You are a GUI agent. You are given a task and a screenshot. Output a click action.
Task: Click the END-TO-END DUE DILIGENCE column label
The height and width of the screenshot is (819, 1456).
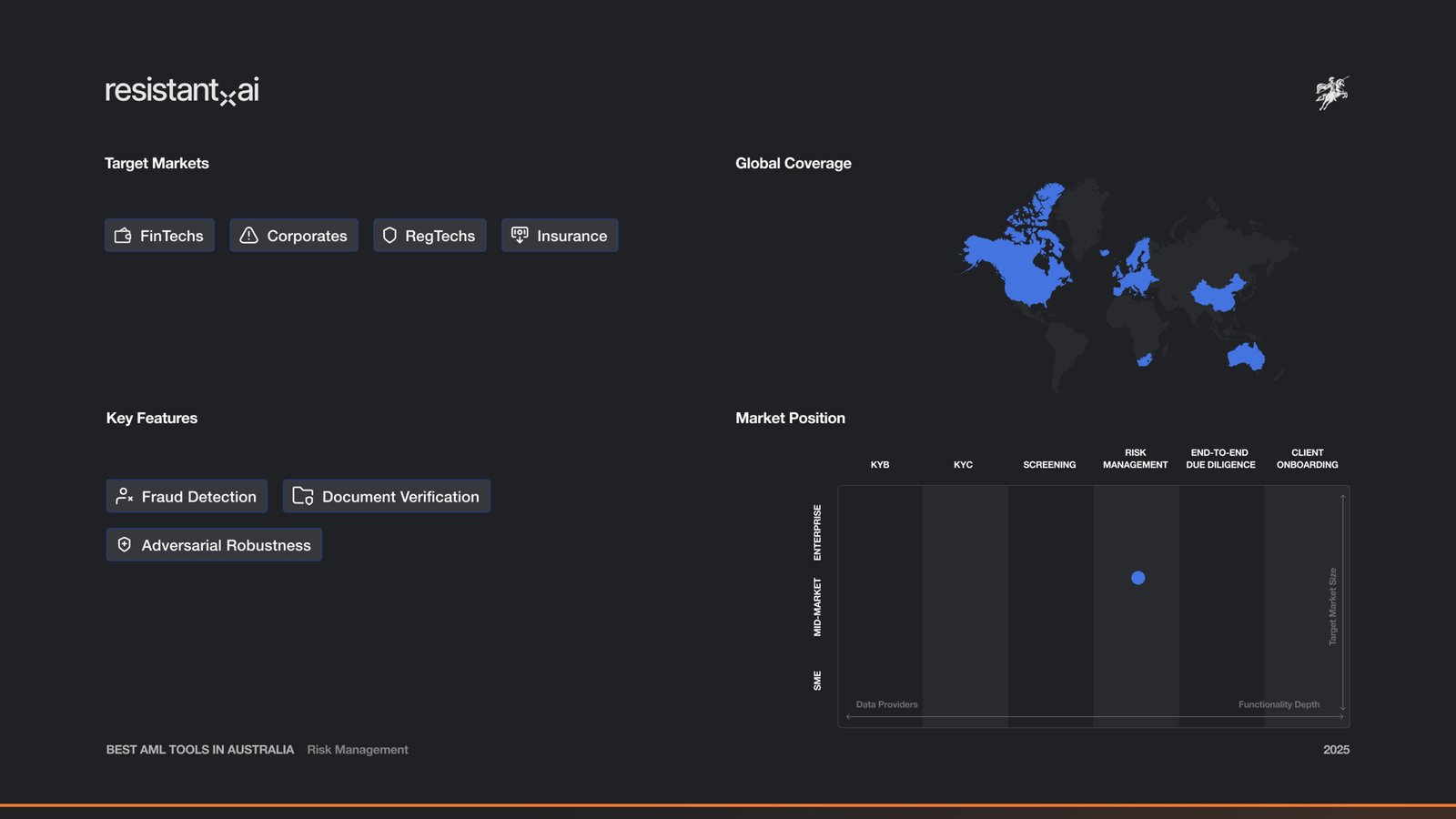pos(1220,459)
